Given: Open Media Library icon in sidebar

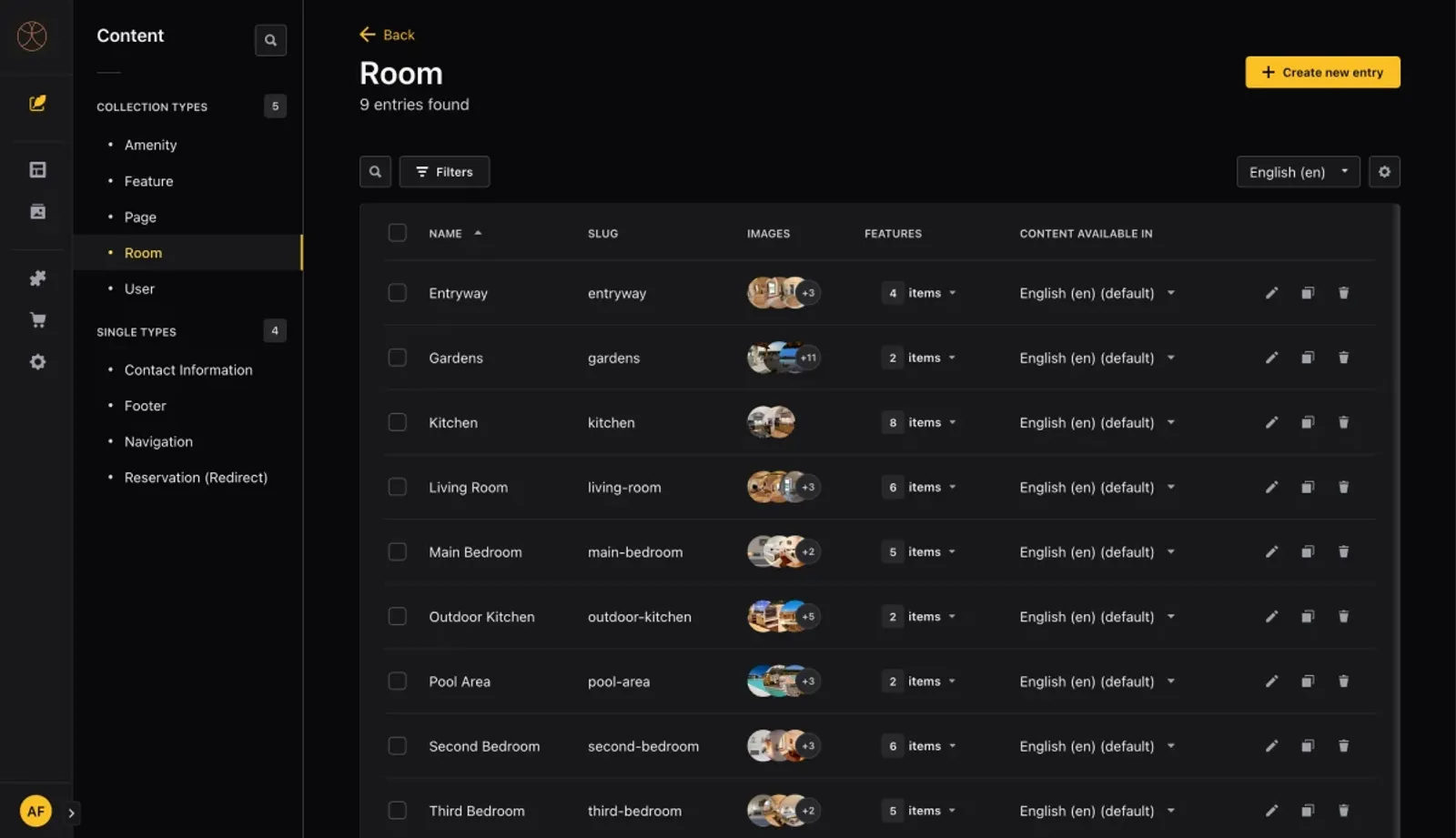Looking at the screenshot, I should (37, 212).
